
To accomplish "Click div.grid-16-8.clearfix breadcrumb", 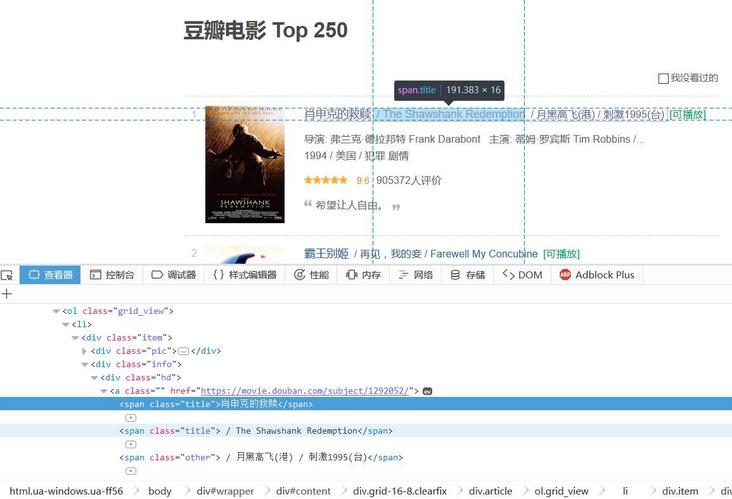I will coord(400,491).
